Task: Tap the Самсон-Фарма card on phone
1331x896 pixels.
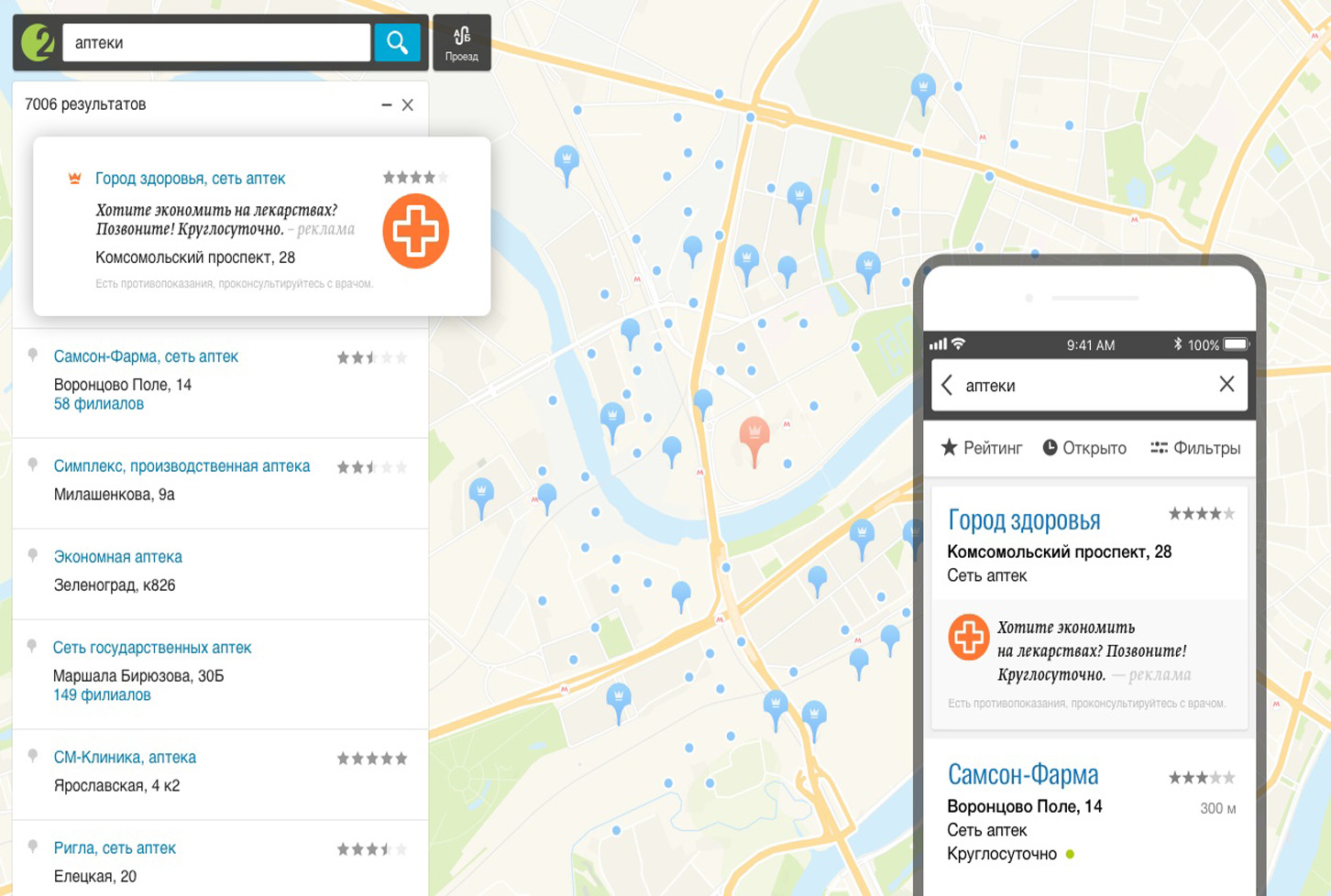Action: (1023, 775)
